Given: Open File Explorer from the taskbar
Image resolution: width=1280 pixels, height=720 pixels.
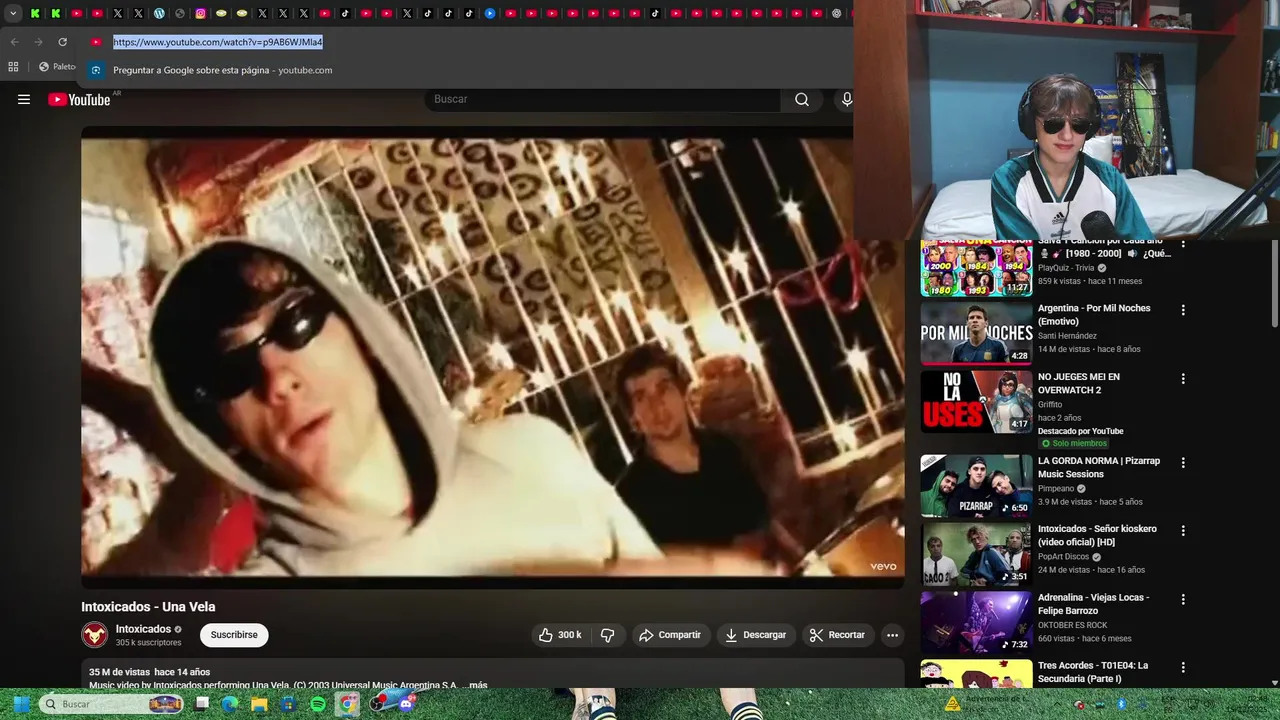Looking at the screenshot, I should [260, 704].
